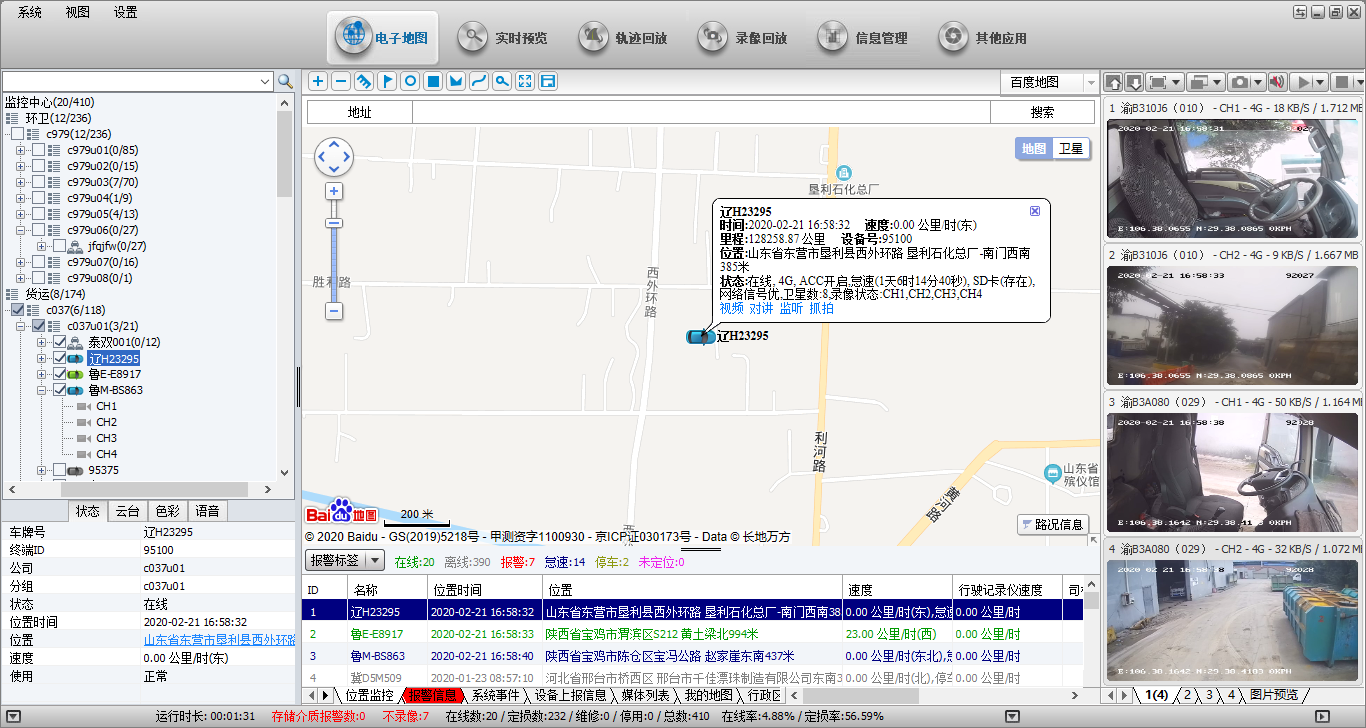
Task: Open device search combo box dropdown arrow
Action: (265, 81)
